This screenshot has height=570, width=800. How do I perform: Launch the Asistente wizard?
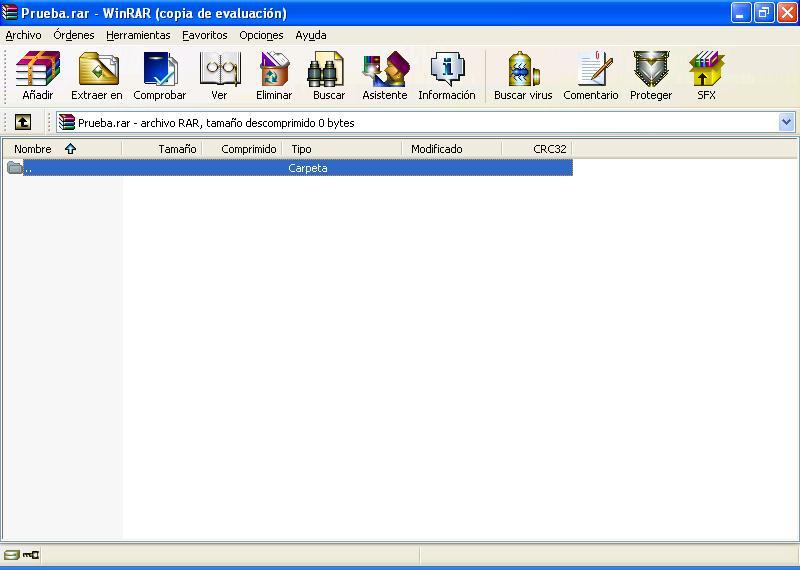tap(385, 76)
